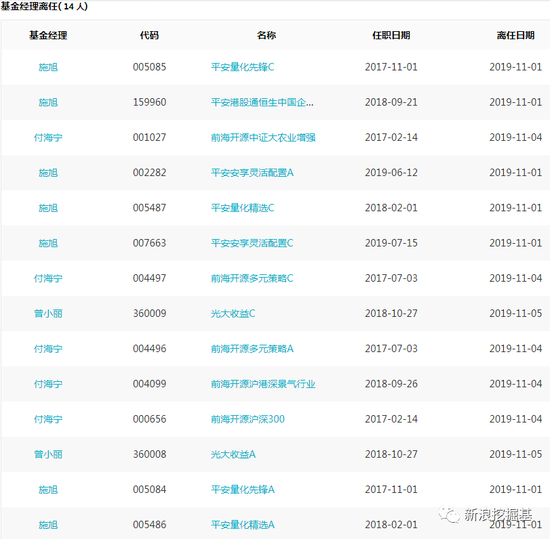Open fund link 光大收益C
The width and height of the screenshot is (550, 539).
tap(233, 314)
